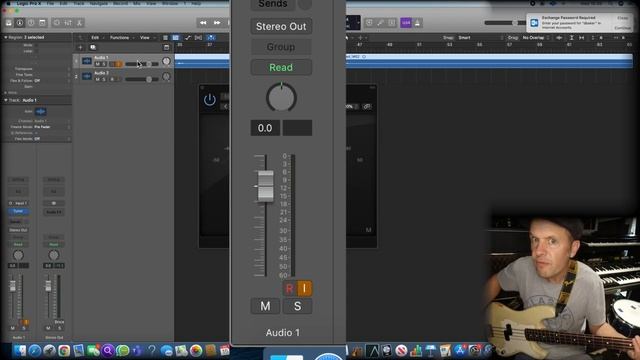
Task: Solo Audio 1 with the large S button
Action: click(298, 306)
